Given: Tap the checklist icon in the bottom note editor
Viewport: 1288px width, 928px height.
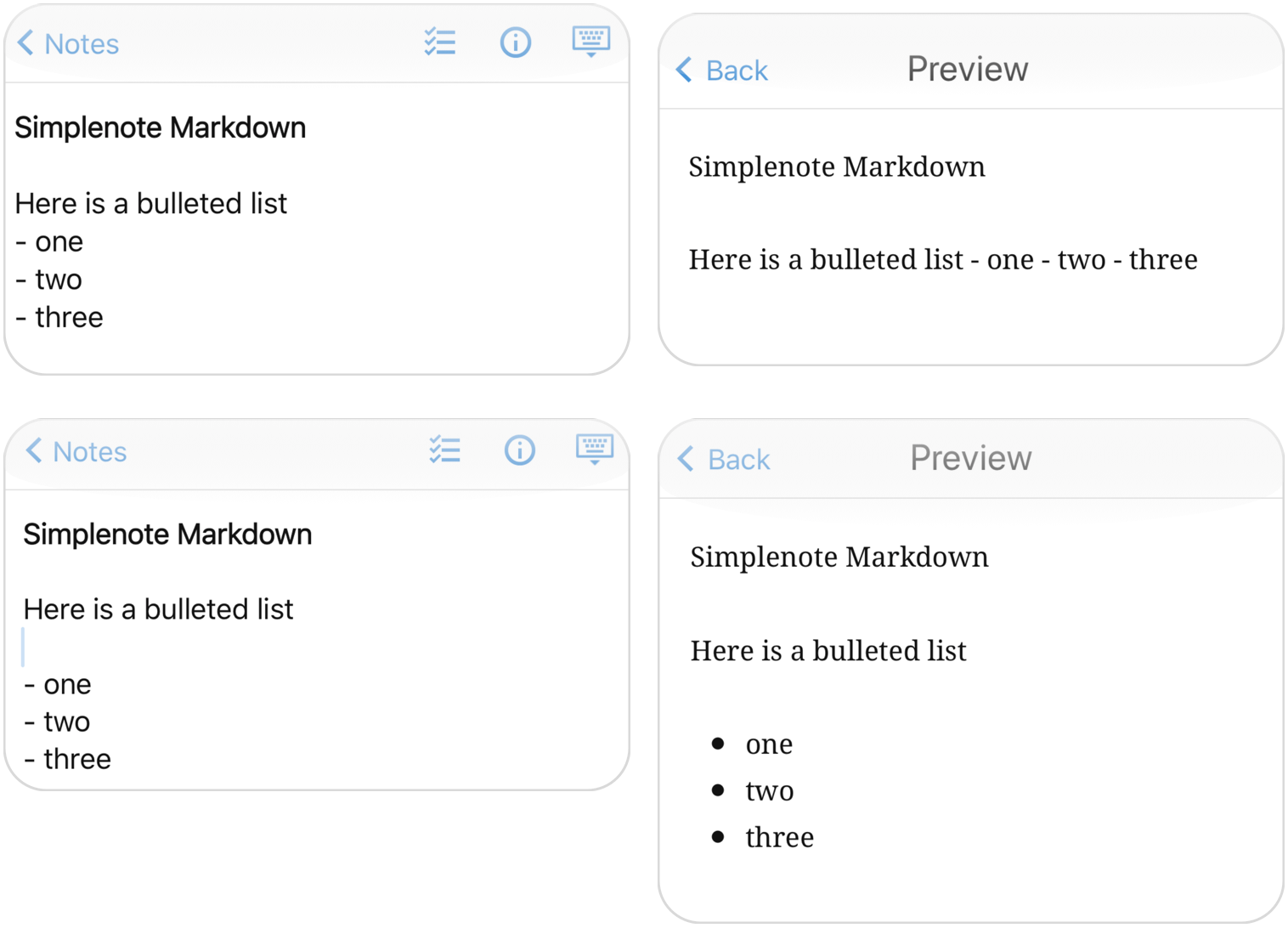Looking at the screenshot, I should [x=444, y=450].
